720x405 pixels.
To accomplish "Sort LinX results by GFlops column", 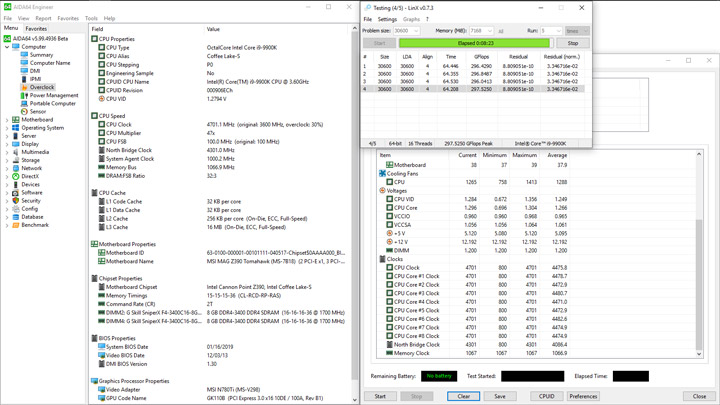I will pos(481,57).
